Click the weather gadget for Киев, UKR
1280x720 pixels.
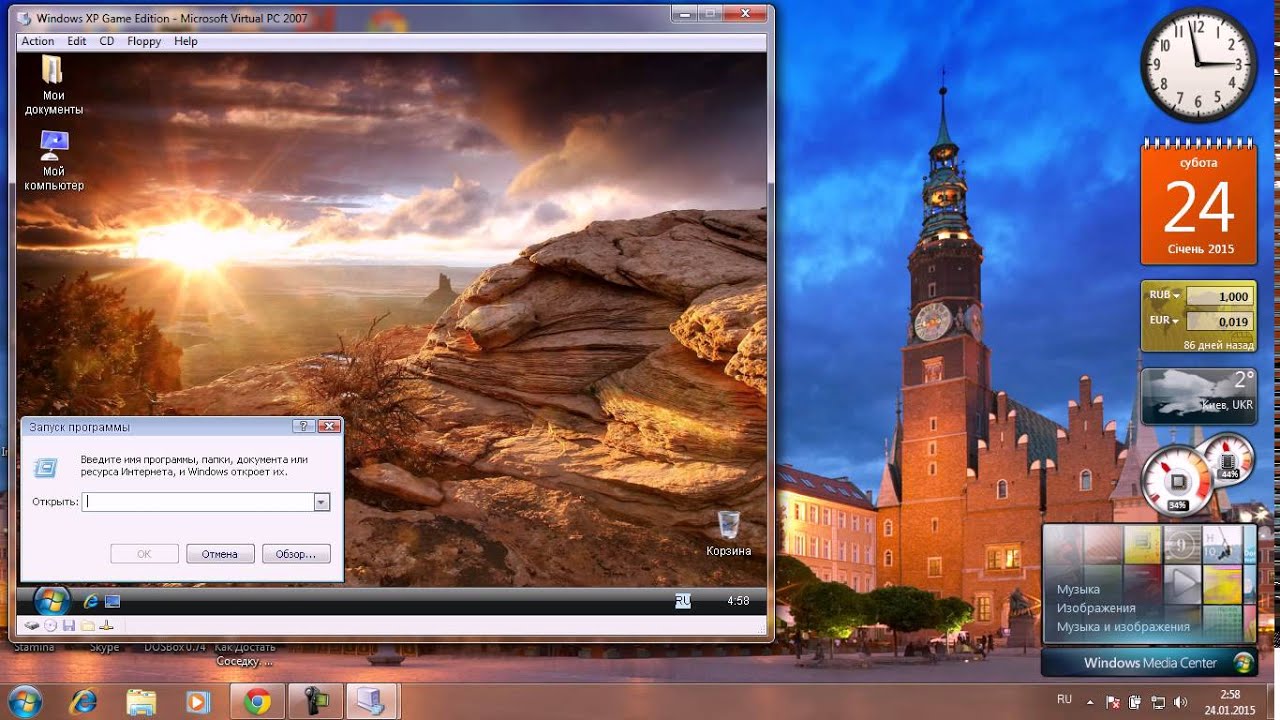tap(1199, 396)
